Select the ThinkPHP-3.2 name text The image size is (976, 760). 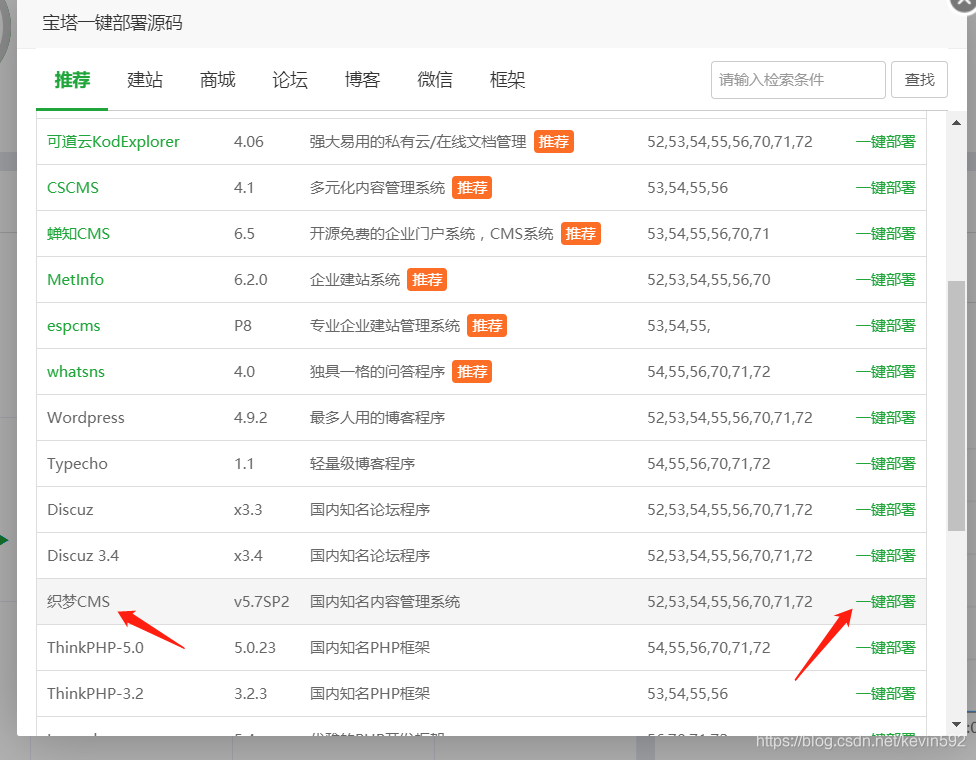point(95,694)
